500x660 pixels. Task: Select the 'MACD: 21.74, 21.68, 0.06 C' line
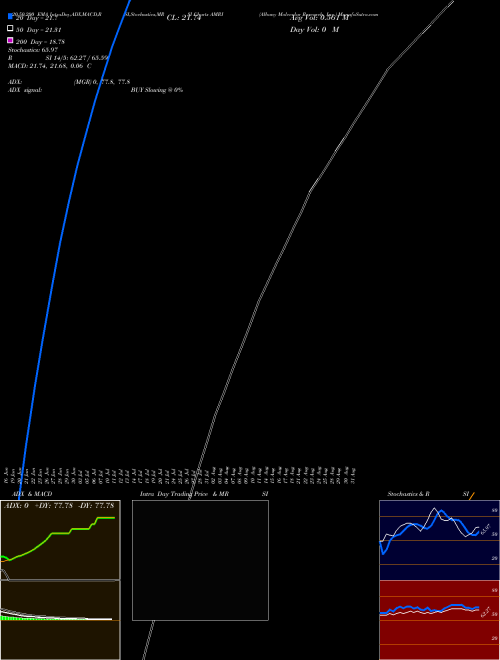[x=50, y=66]
